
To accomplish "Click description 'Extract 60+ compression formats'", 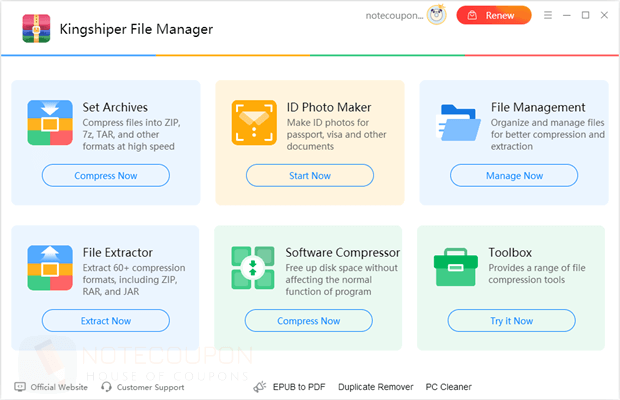I will (x=134, y=279).
